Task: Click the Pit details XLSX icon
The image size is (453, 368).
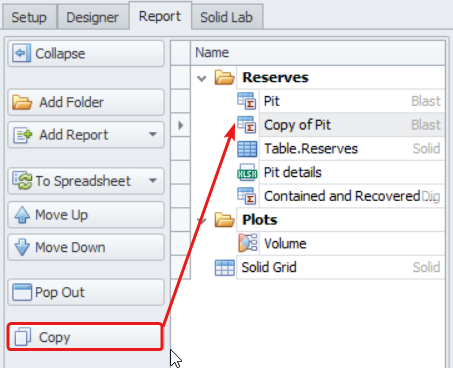Action: (x=247, y=172)
